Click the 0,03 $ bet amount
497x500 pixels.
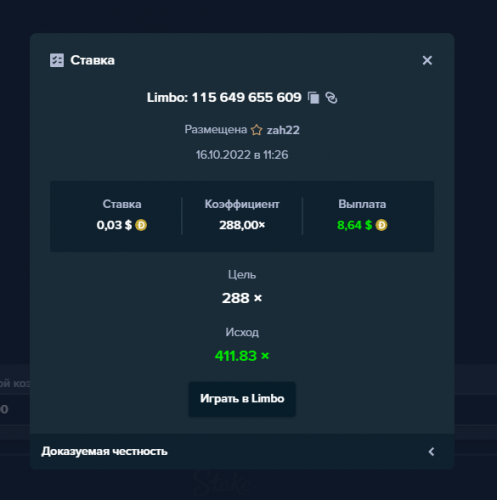tap(114, 225)
